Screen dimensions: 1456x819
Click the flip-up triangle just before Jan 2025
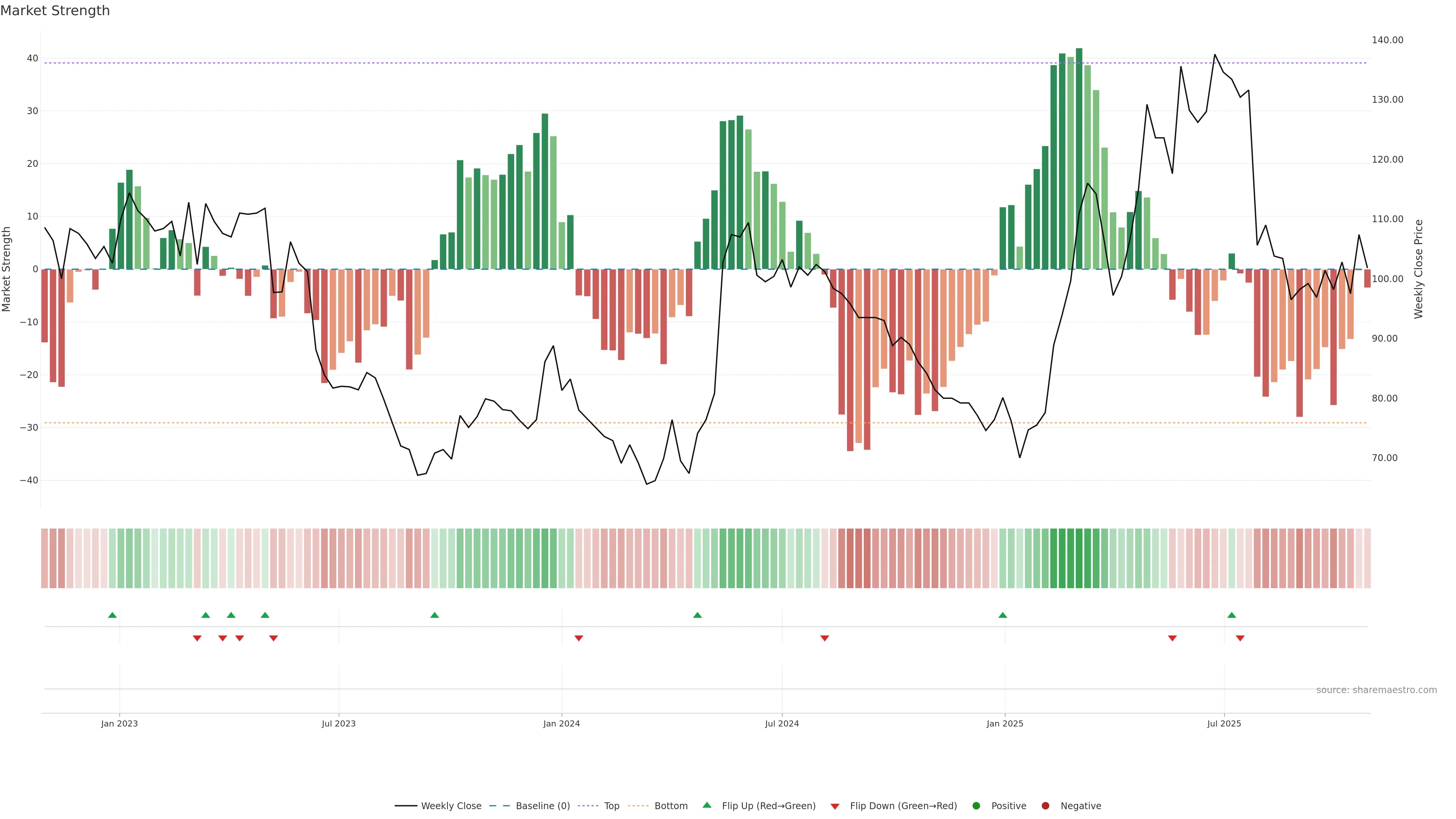coord(1003,615)
